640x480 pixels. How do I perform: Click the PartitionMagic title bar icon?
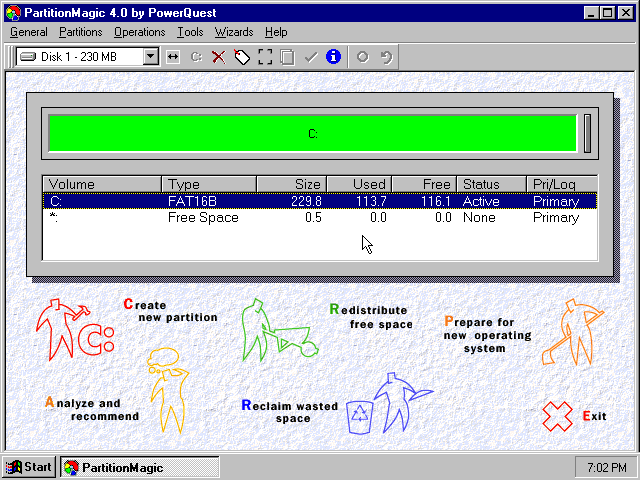click(x=13, y=13)
